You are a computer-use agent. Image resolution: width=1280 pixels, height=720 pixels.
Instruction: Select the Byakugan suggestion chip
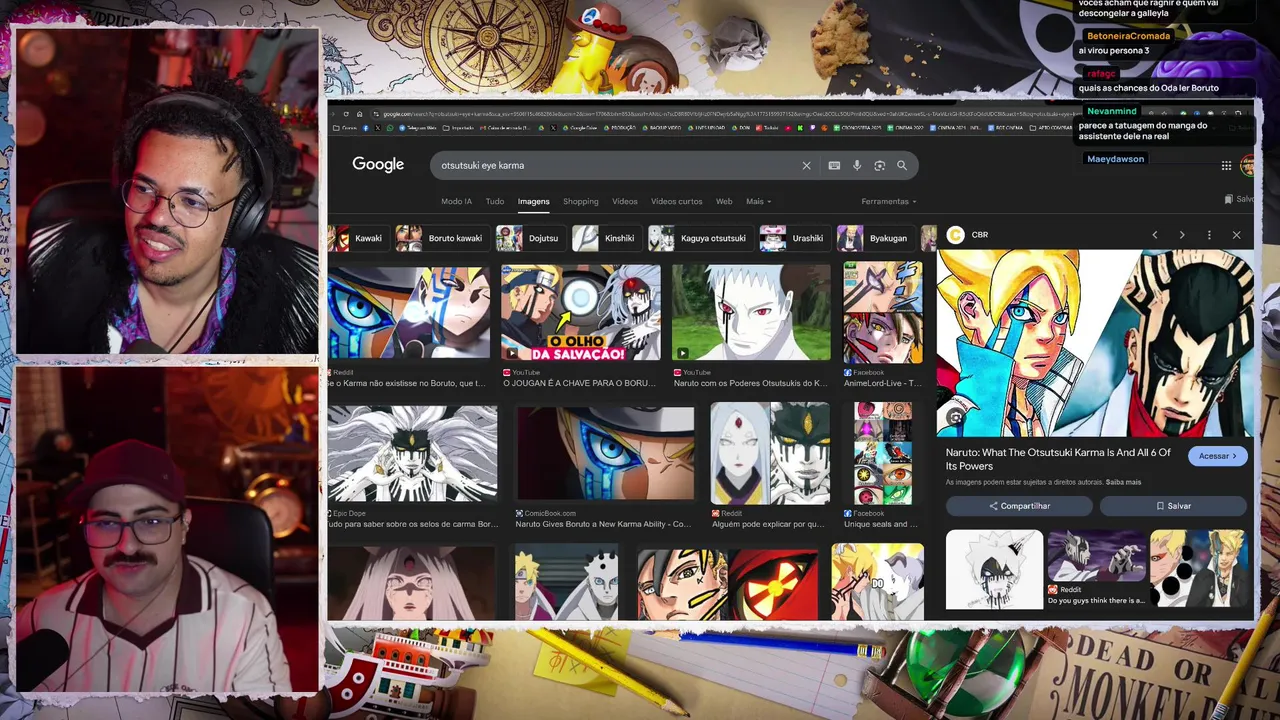874,238
